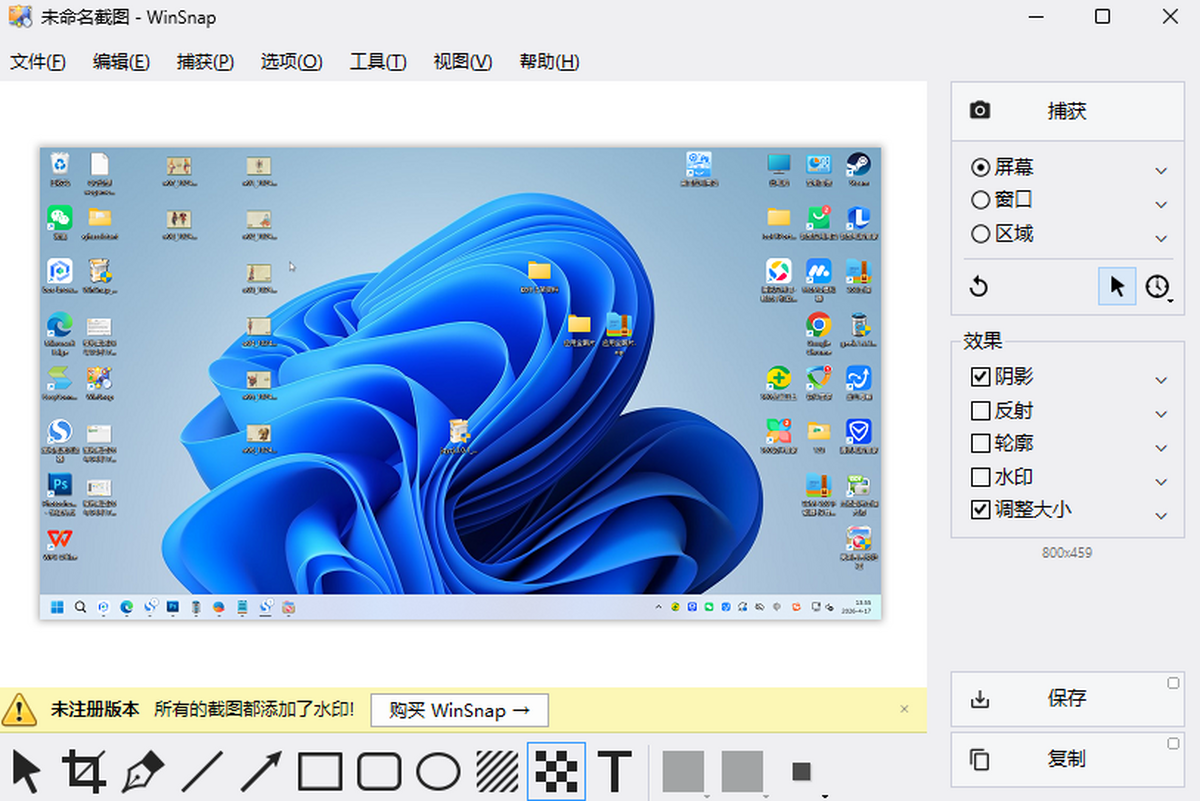Click the 购买 WinSnap button

459,710
